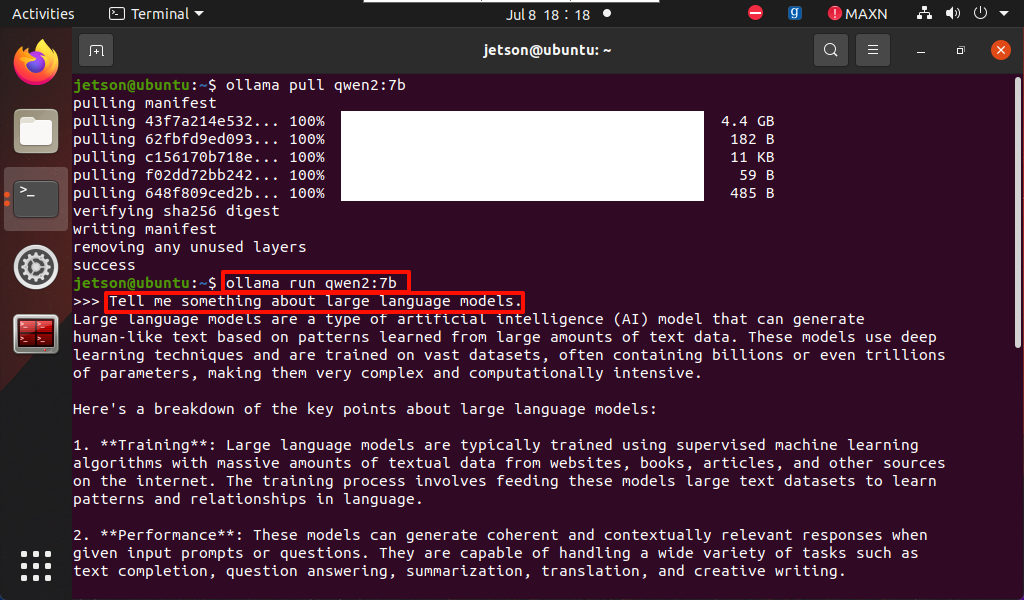Click the terminal vertical scrollbar thumb

click(1018, 213)
